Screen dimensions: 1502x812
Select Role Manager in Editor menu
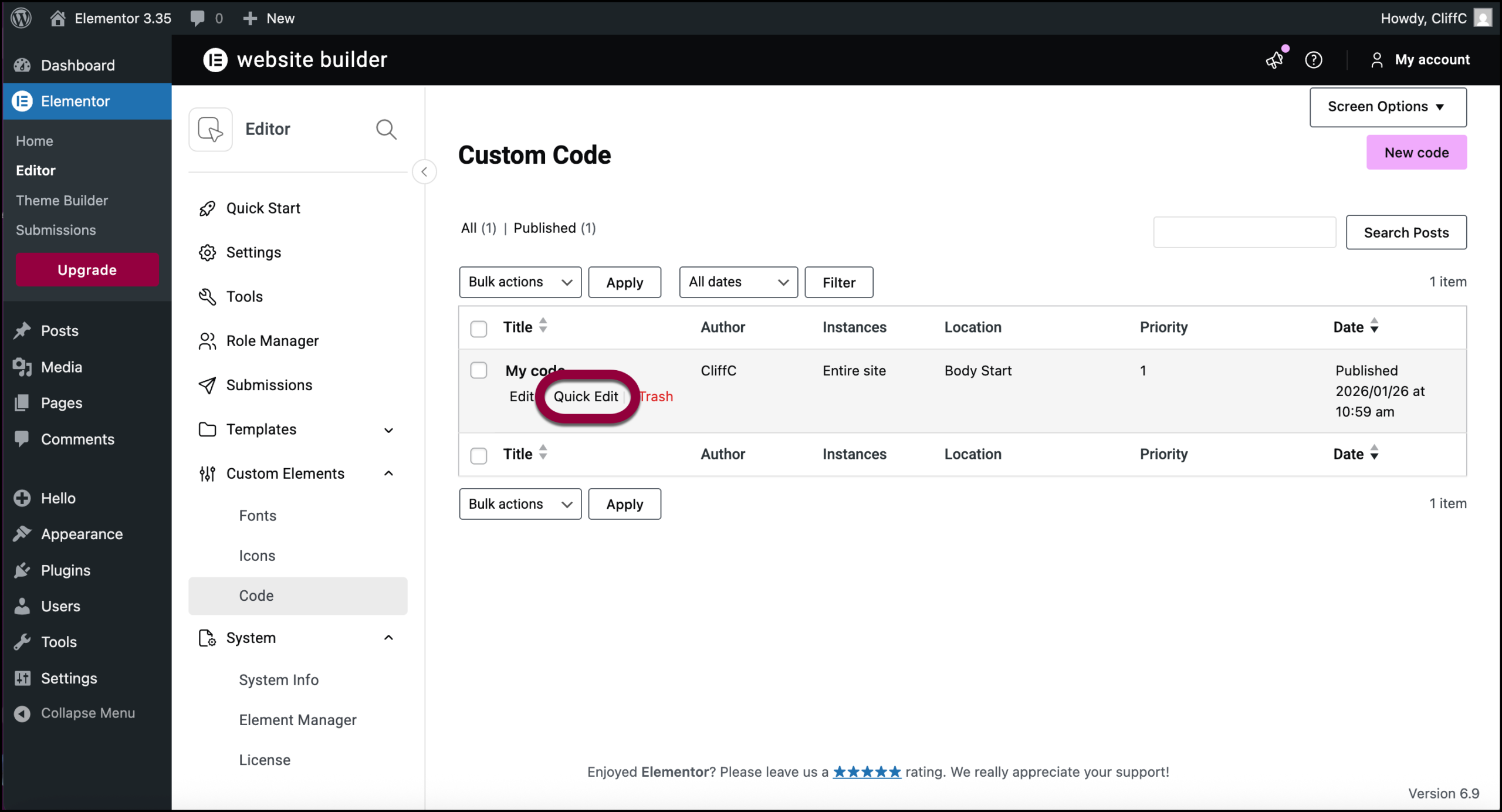[272, 341]
